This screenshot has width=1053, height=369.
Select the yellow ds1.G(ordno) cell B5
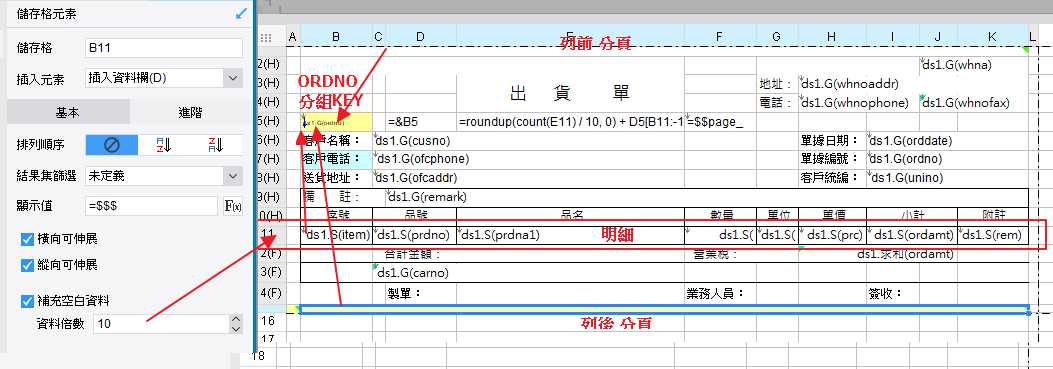[336, 122]
